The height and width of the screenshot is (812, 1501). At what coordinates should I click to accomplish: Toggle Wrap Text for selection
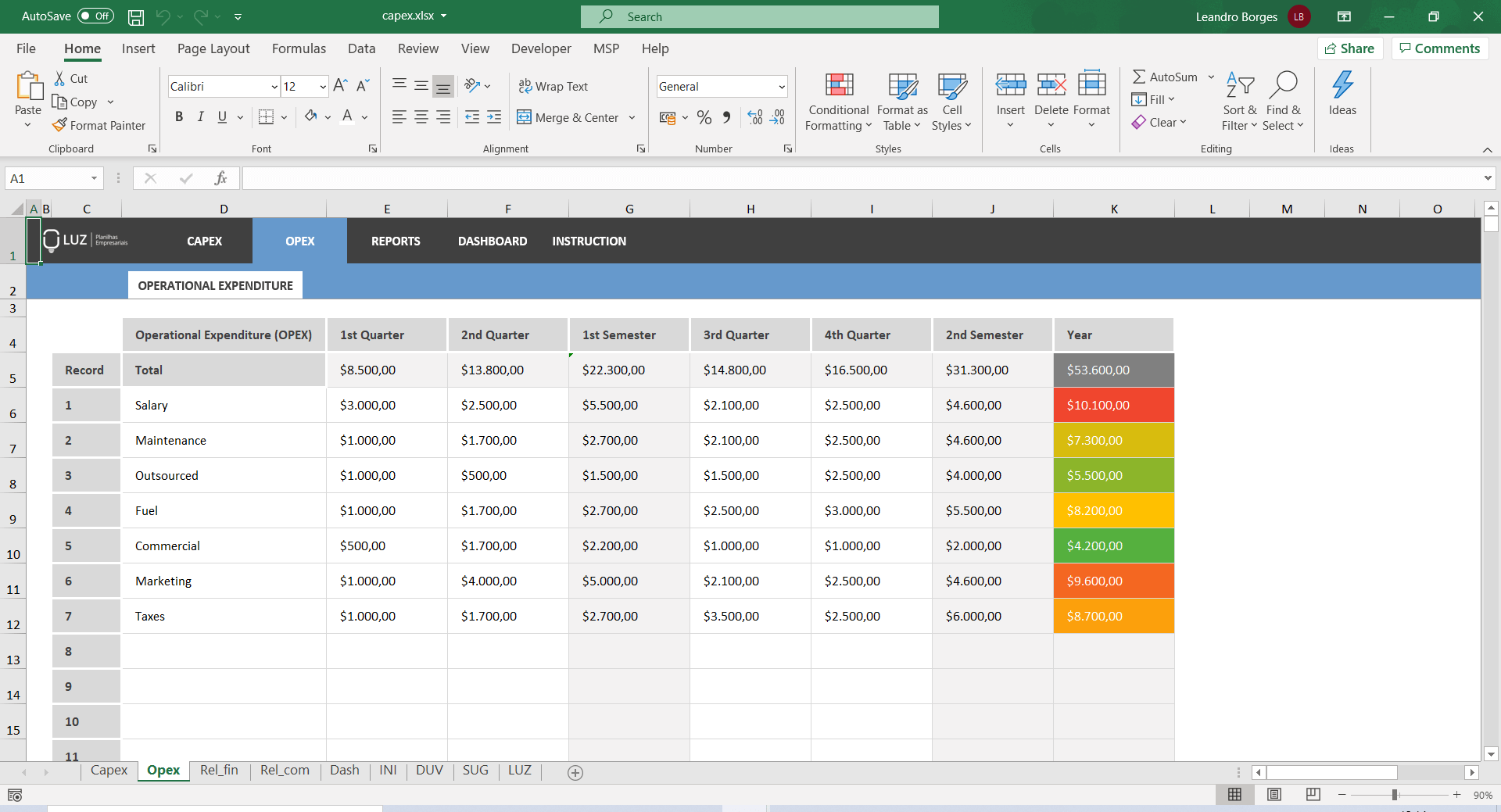coord(553,86)
